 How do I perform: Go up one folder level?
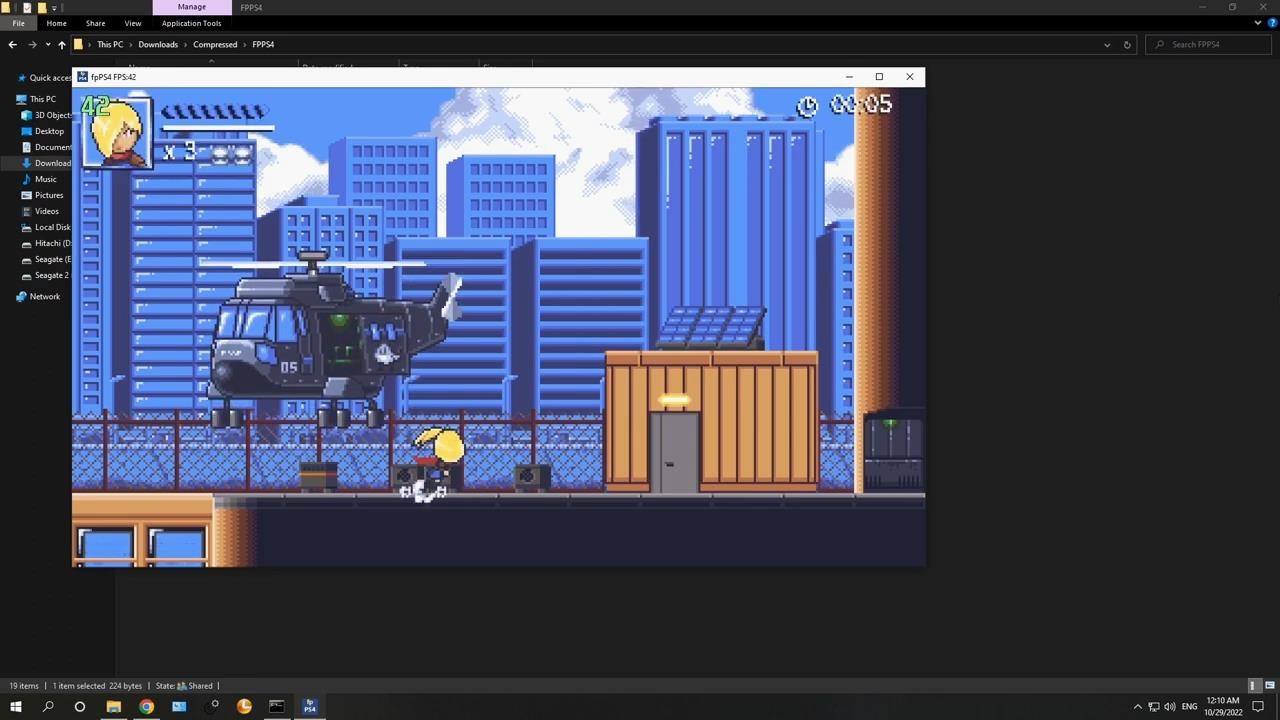(x=62, y=44)
